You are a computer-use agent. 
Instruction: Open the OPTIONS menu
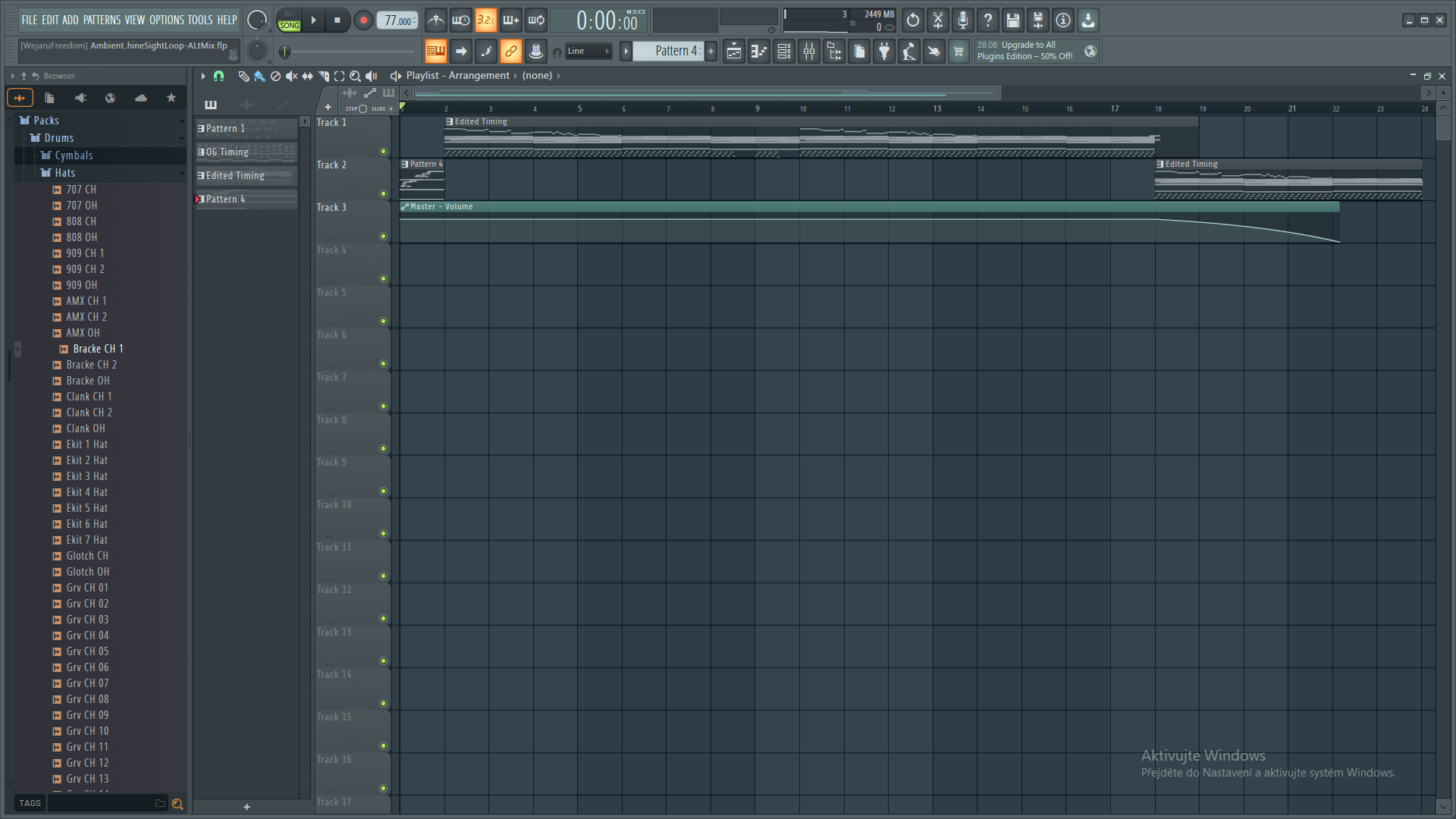pyautogui.click(x=166, y=20)
